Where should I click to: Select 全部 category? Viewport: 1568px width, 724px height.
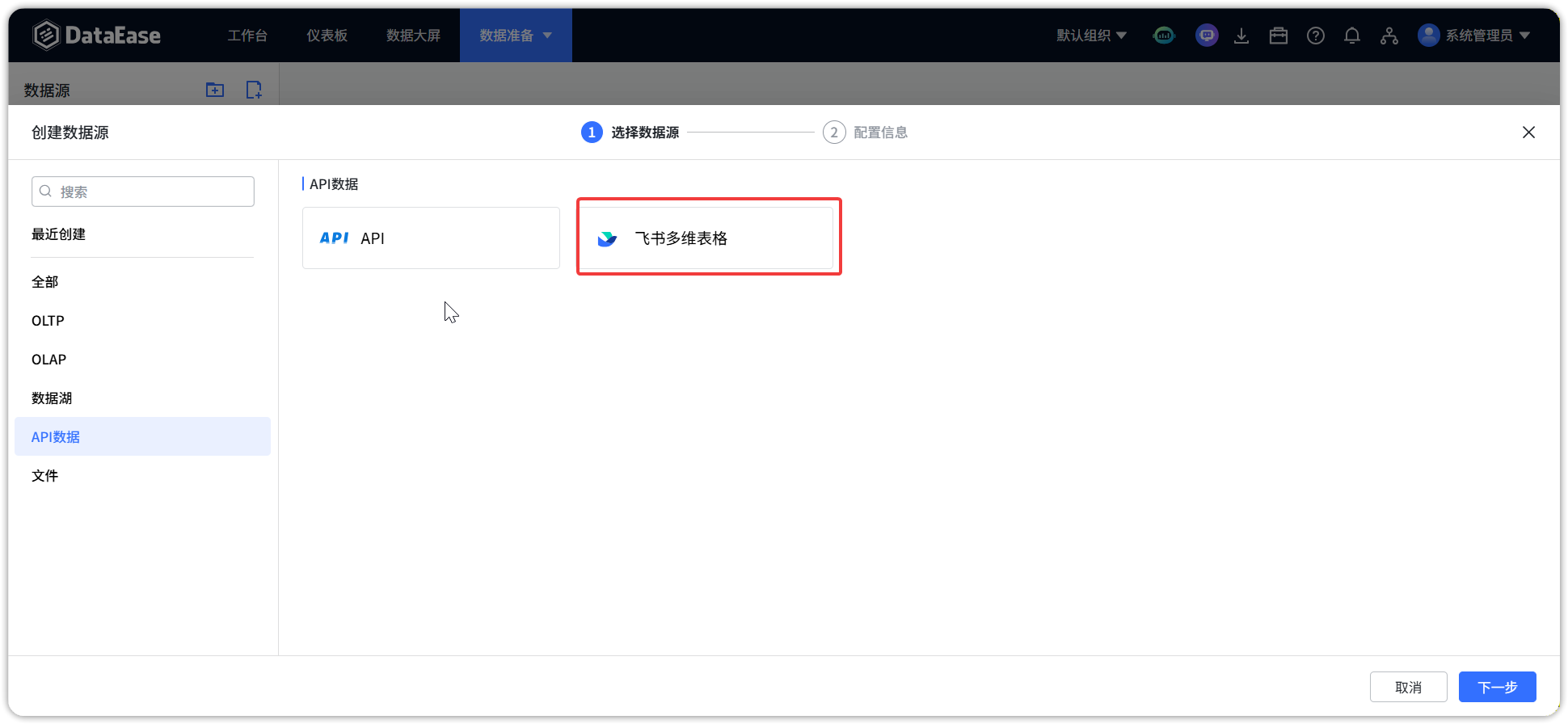[x=142, y=282]
